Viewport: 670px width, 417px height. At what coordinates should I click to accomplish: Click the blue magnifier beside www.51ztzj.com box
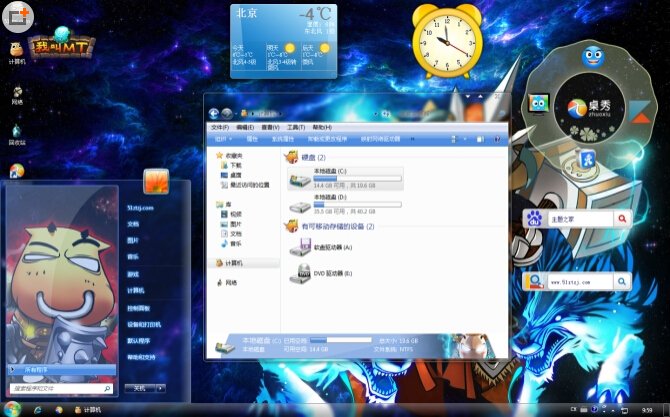pyautogui.click(x=622, y=282)
